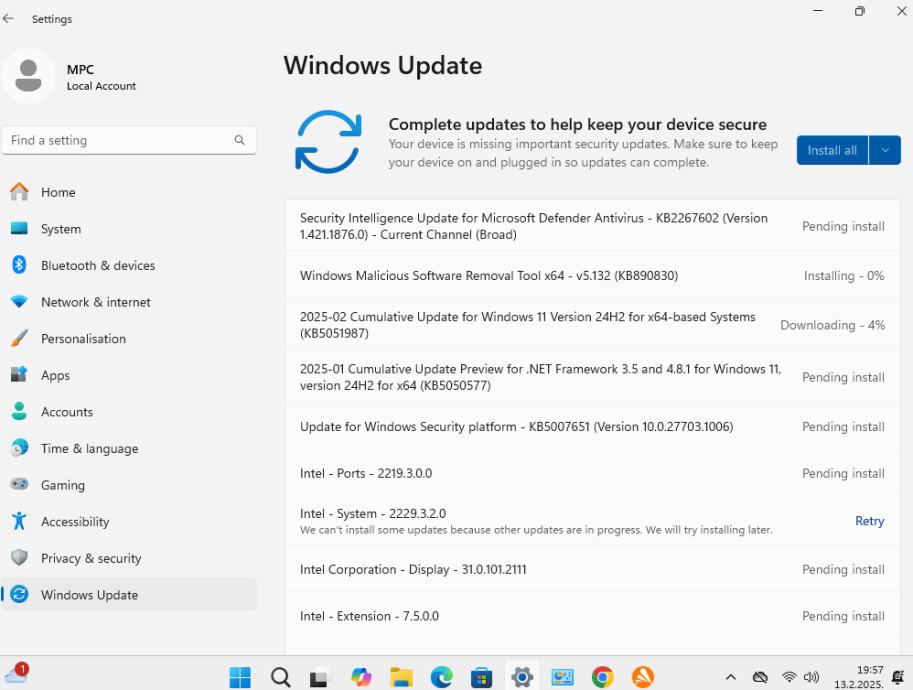This screenshot has width=913, height=690.
Task: Open the wifi network flyout in the tray
Action: (789, 677)
